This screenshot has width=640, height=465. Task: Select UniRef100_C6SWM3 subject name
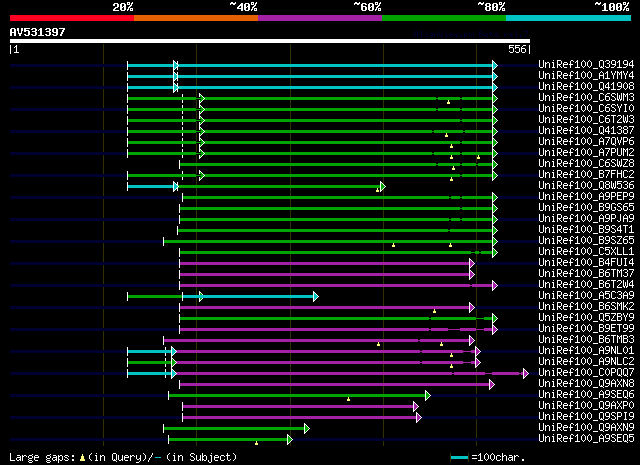click(x=586, y=98)
